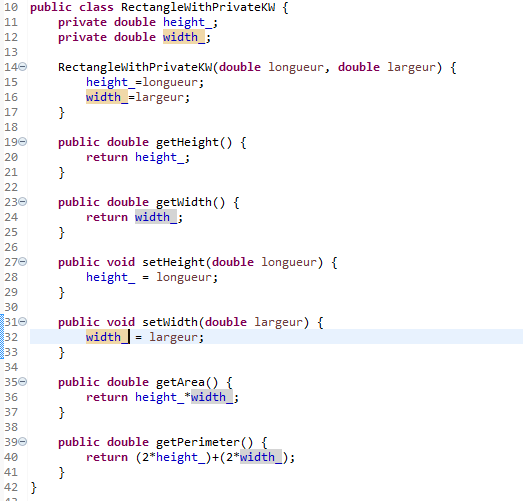
Task: Click the setHeight method name
Action: (173, 263)
